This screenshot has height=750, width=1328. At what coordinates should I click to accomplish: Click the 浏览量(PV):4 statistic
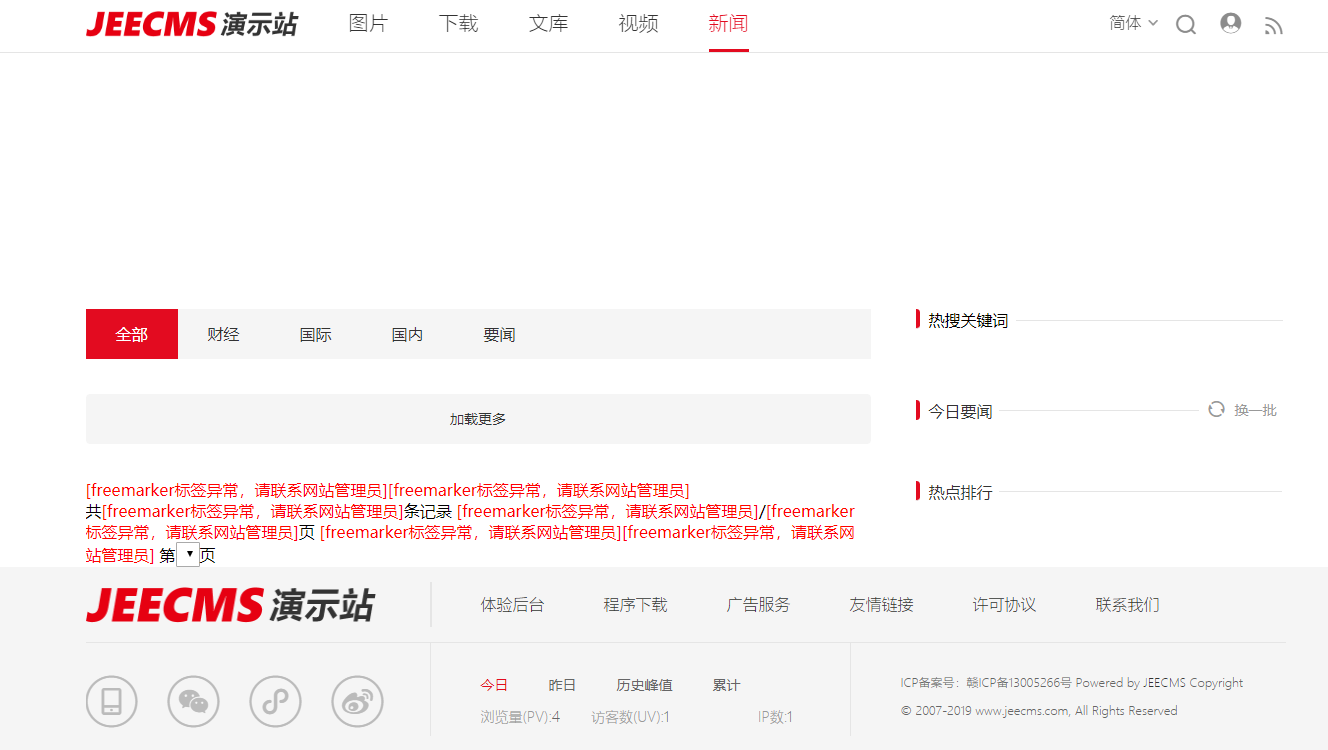[520, 717]
